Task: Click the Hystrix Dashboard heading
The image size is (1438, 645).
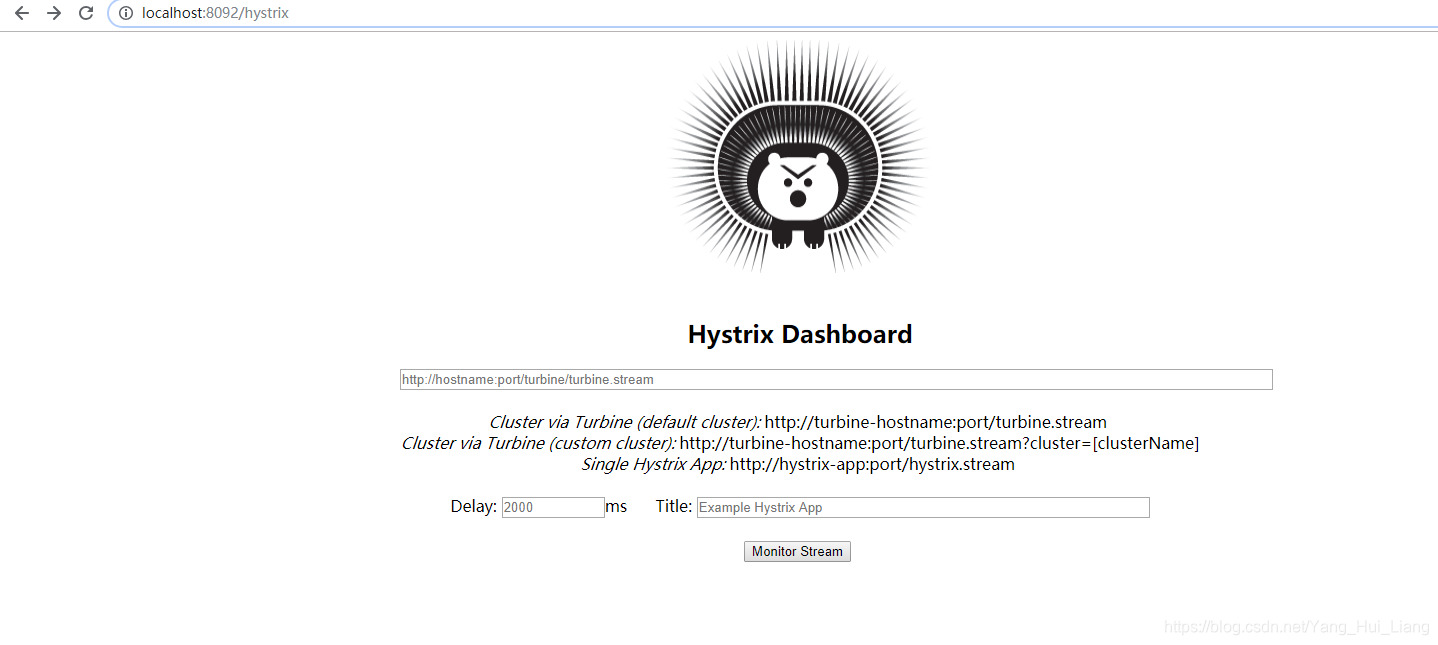Action: 800,334
